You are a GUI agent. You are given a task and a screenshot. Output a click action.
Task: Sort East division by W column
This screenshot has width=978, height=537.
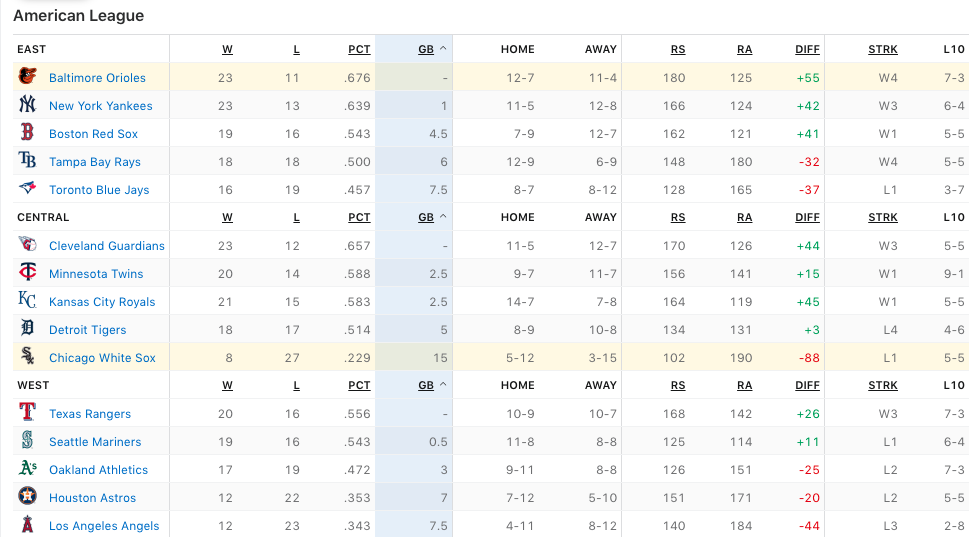(227, 49)
